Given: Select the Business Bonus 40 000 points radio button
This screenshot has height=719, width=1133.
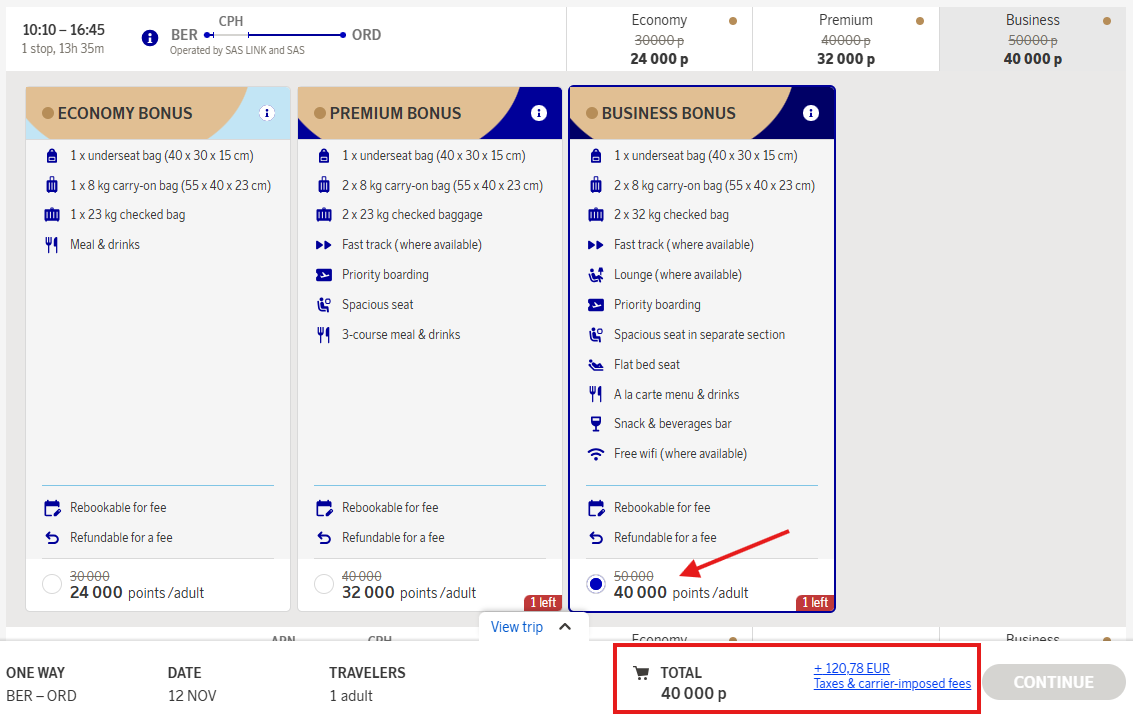Looking at the screenshot, I should [x=595, y=583].
